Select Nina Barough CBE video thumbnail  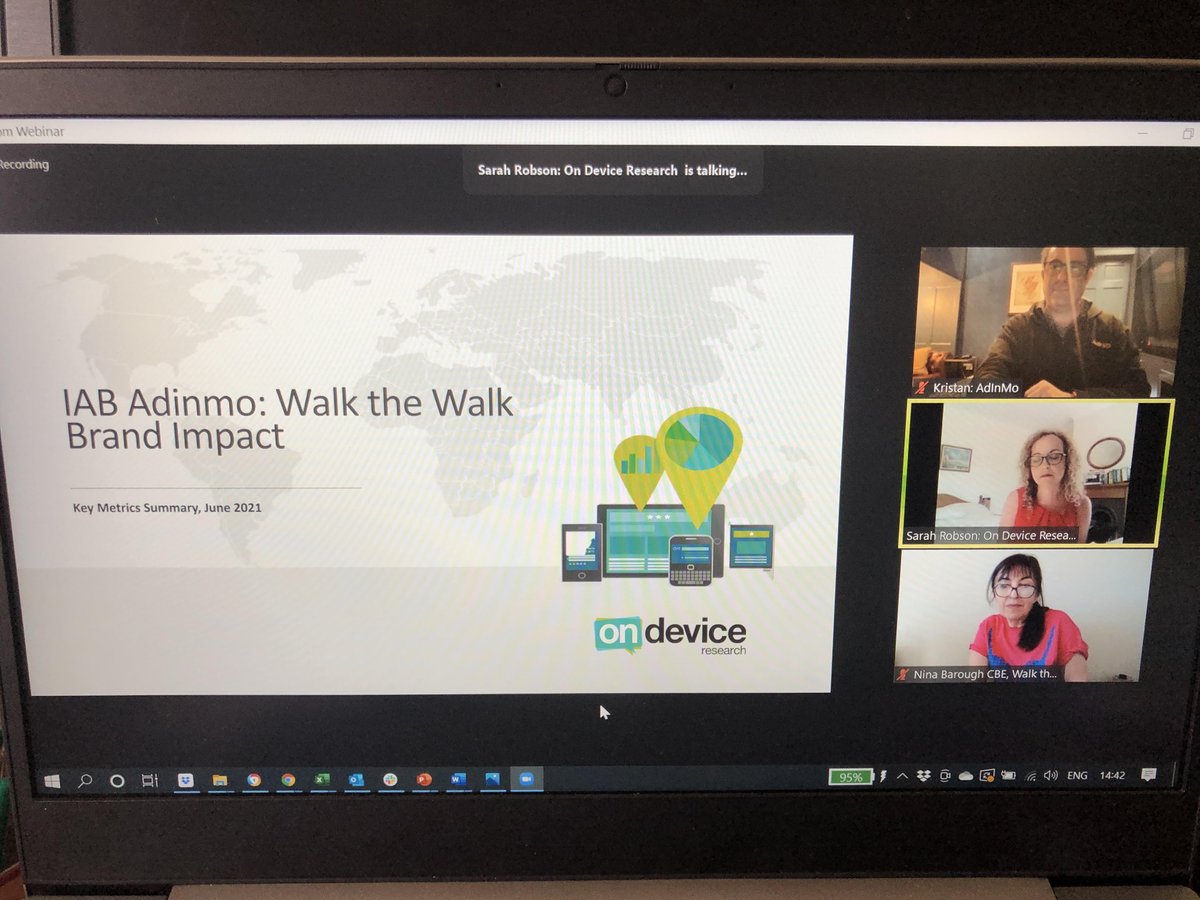[x=1023, y=616]
